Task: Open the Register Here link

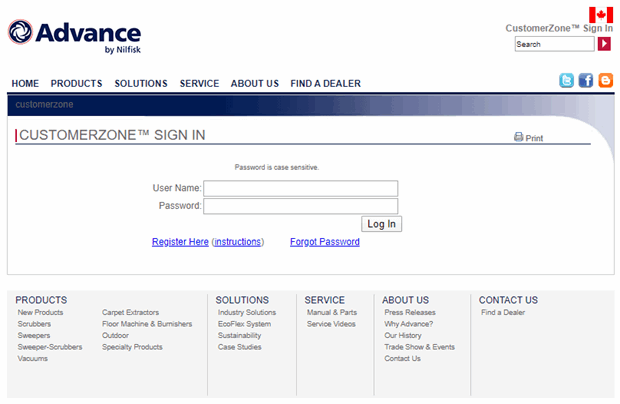Action: [x=180, y=242]
